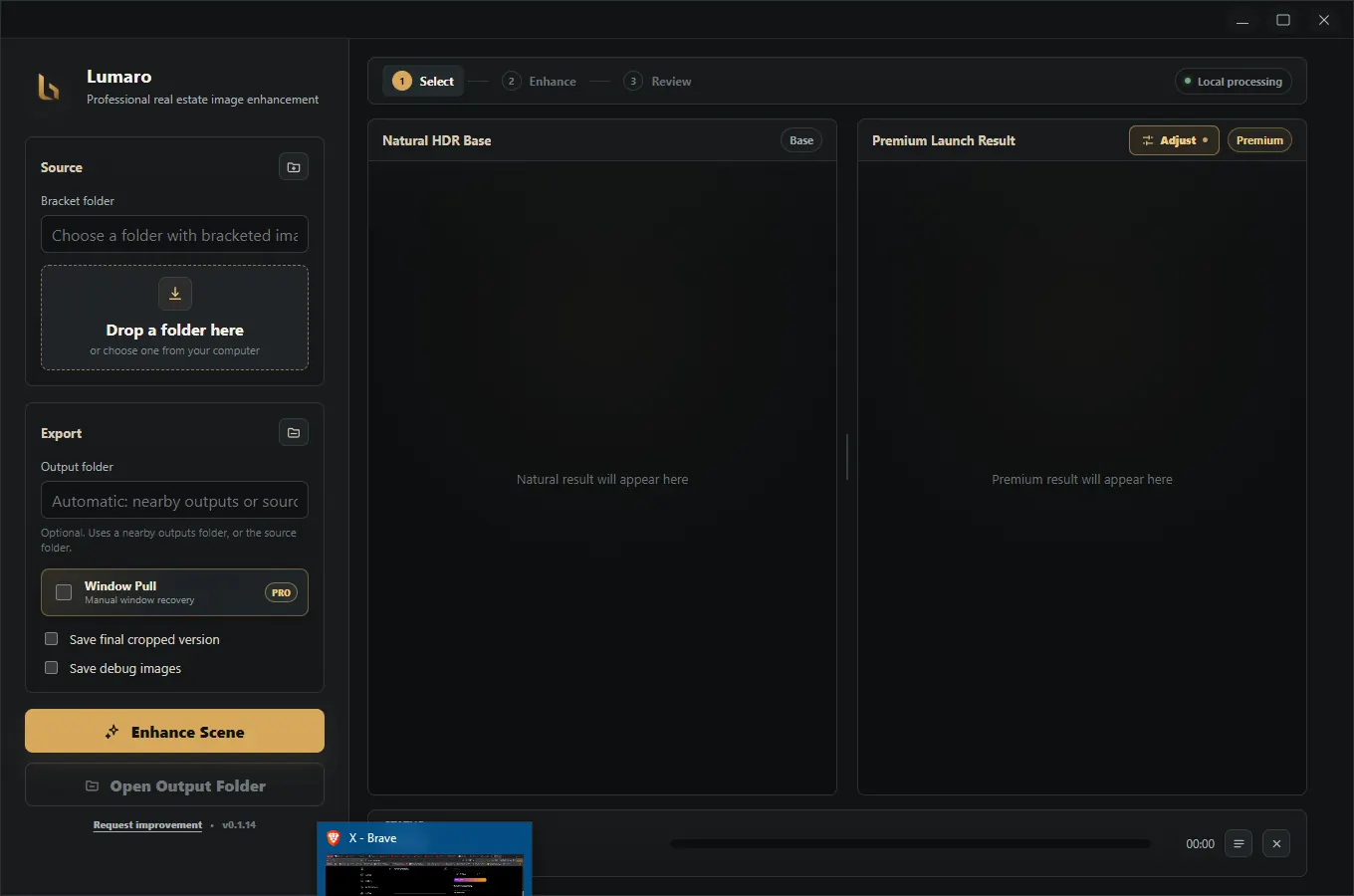Click Open Output Folder button

click(x=174, y=785)
